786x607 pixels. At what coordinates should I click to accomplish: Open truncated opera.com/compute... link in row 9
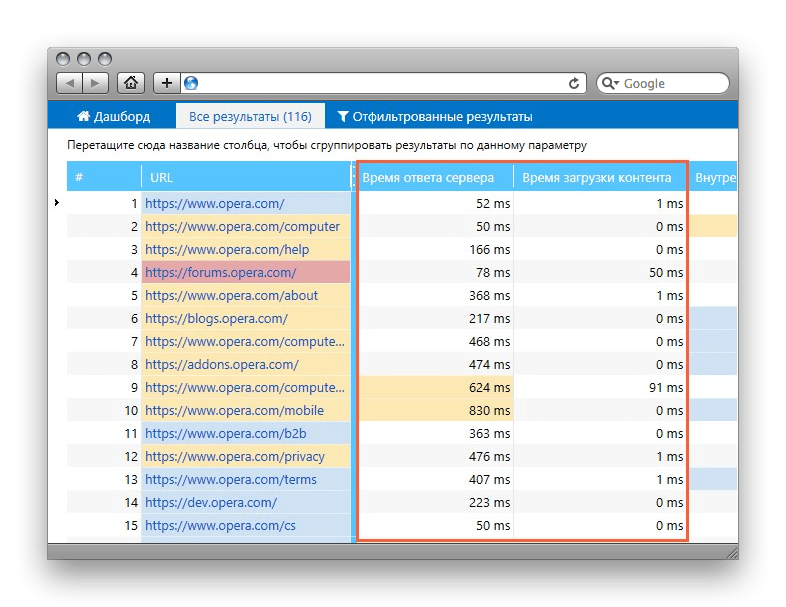[245, 388]
